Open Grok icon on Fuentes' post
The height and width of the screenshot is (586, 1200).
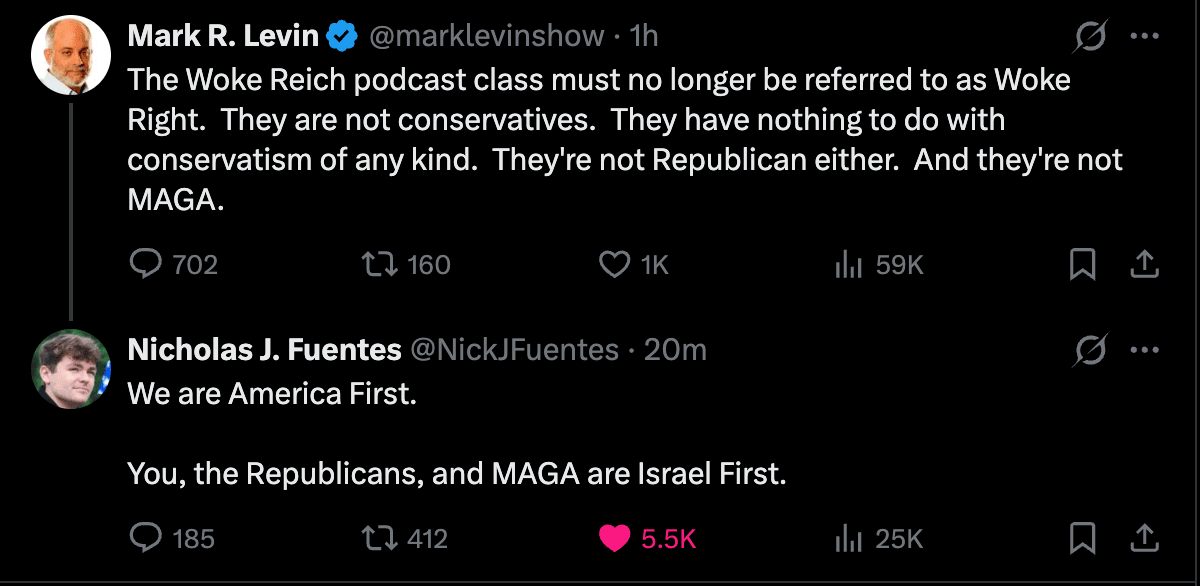pos(1088,350)
